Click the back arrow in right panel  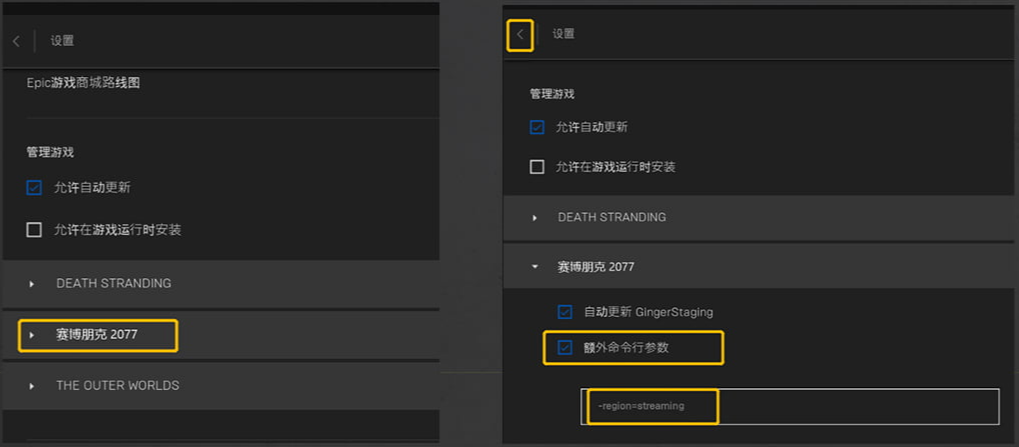[x=520, y=34]
